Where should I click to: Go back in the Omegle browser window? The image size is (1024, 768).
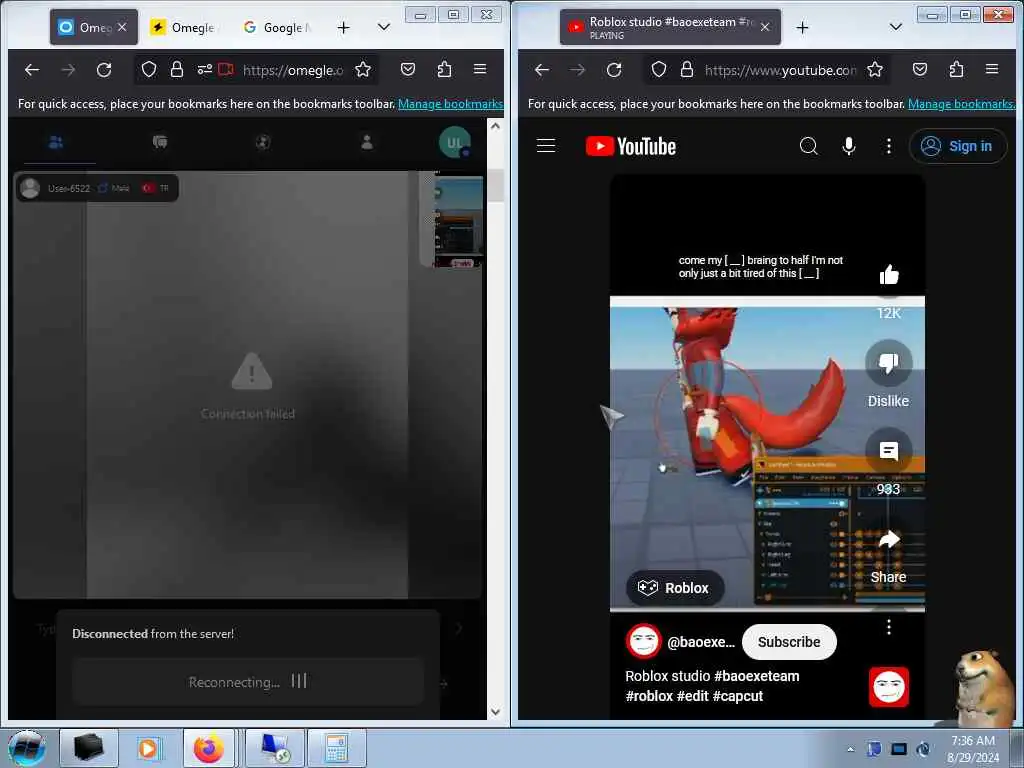click(32, 70)
